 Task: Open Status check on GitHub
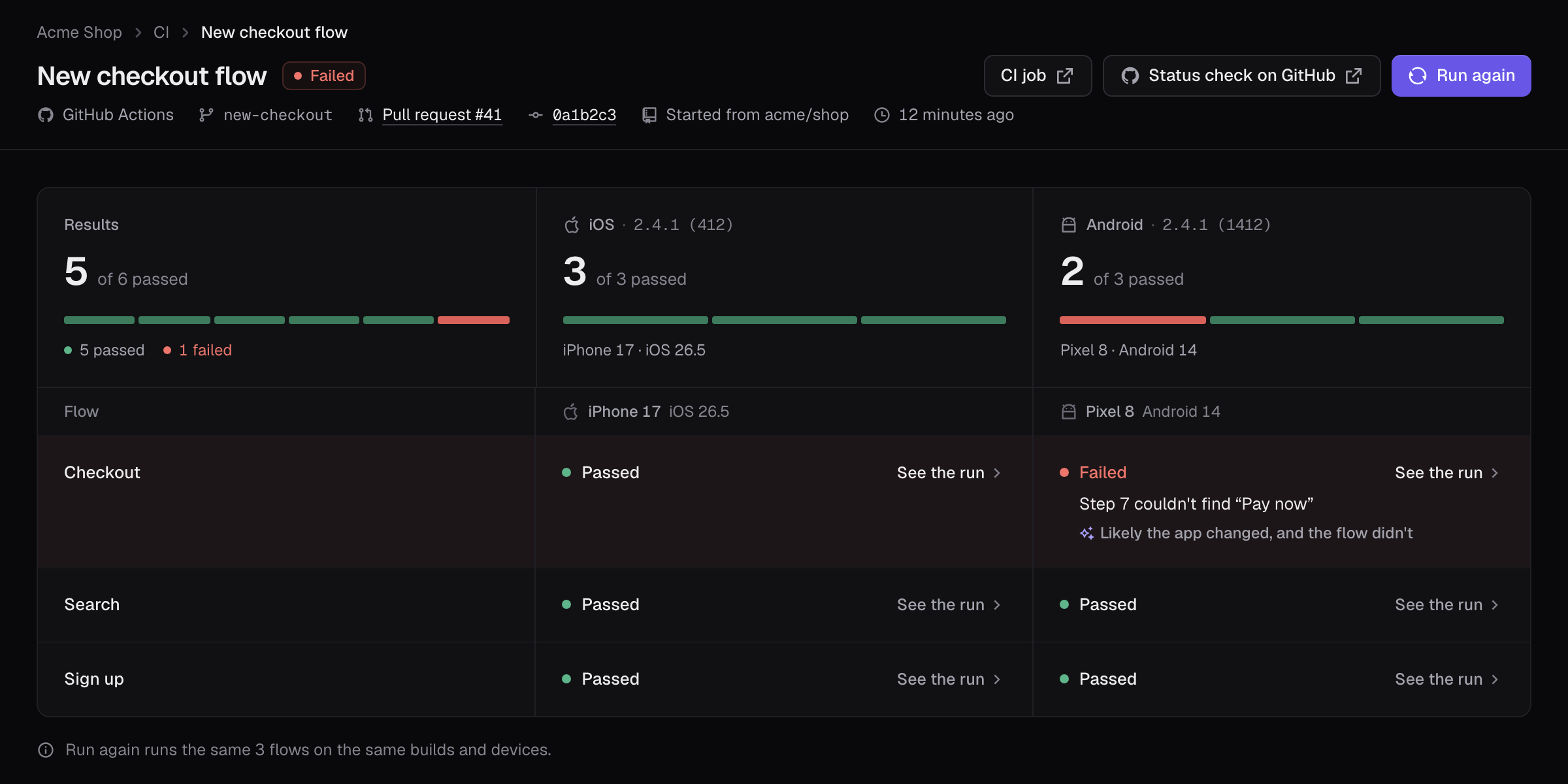1241,76
